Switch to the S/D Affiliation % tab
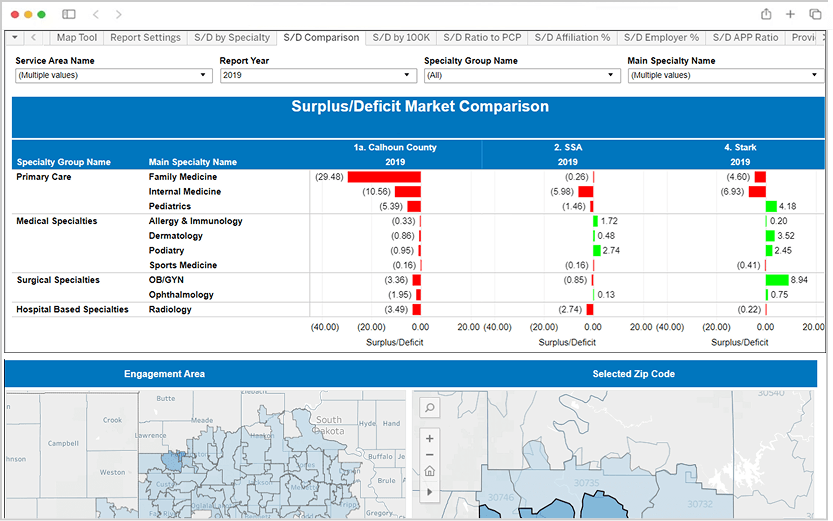This screenshot has height=521, width=833. click(x=572, y=38)
